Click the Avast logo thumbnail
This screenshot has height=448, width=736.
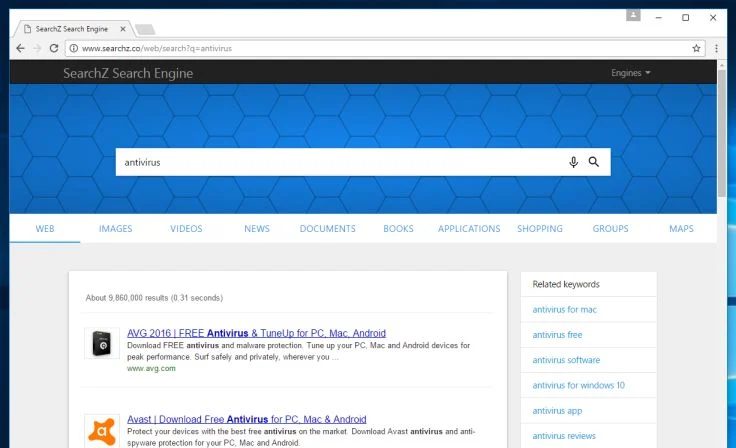(102, 431)
